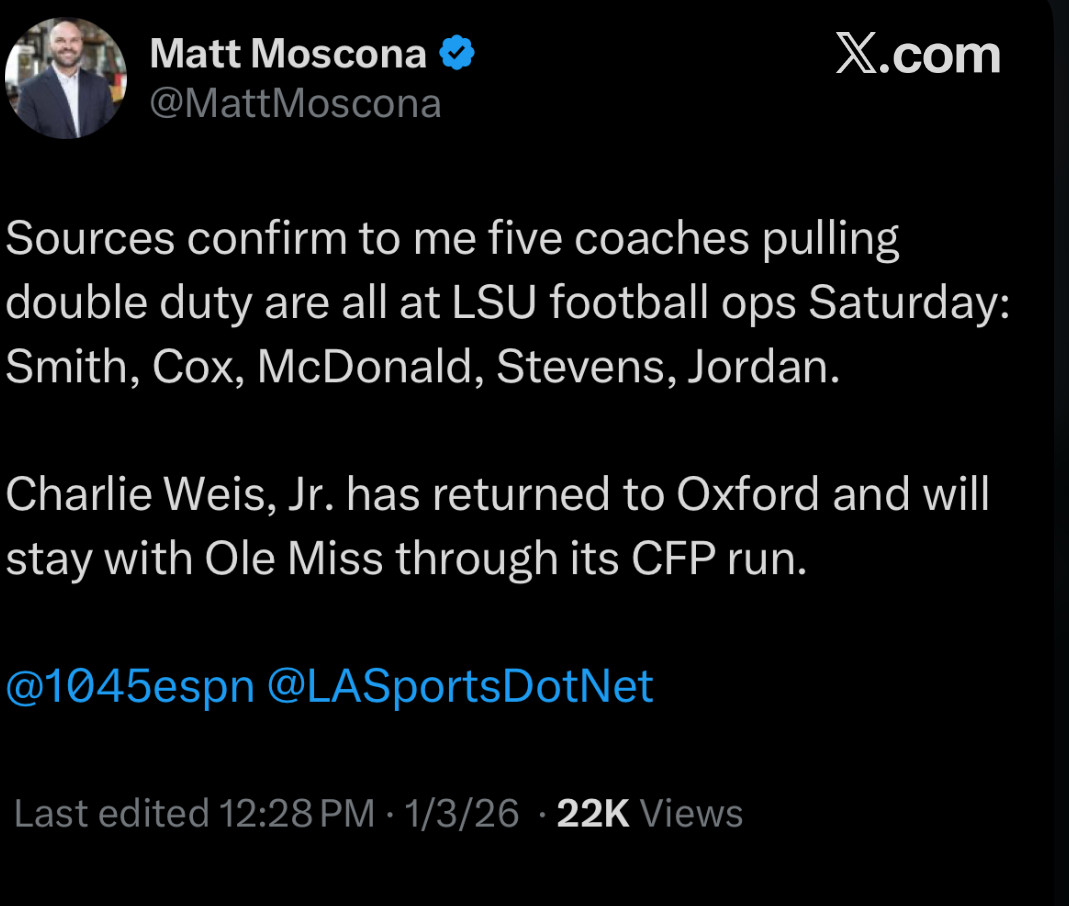Image resolution: width=1069 pixels, height=906 pixels.
Task: Open the @1045espn mention
Action: coord(130,687)
